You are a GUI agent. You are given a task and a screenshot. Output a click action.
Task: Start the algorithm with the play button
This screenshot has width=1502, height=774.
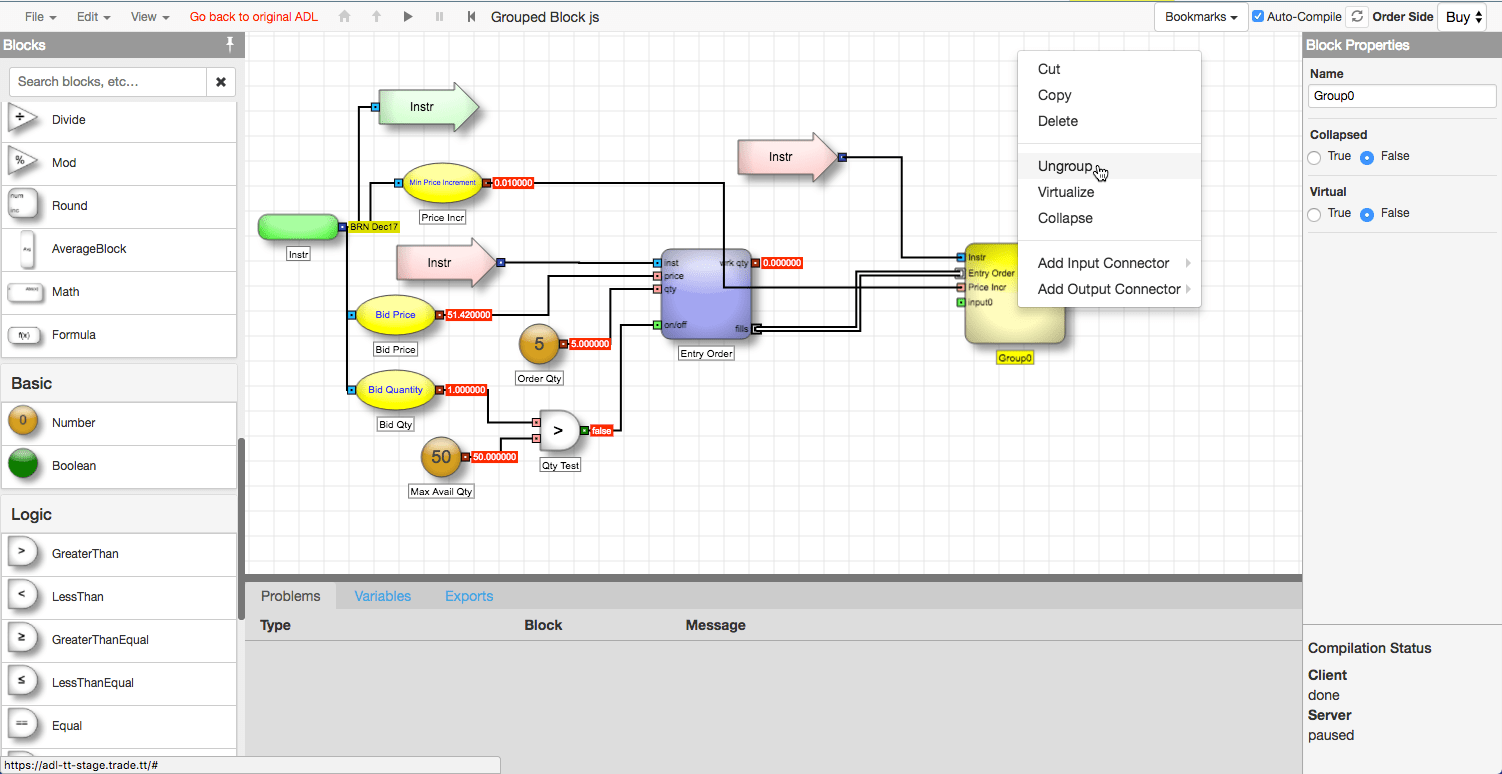coord(408,17)
